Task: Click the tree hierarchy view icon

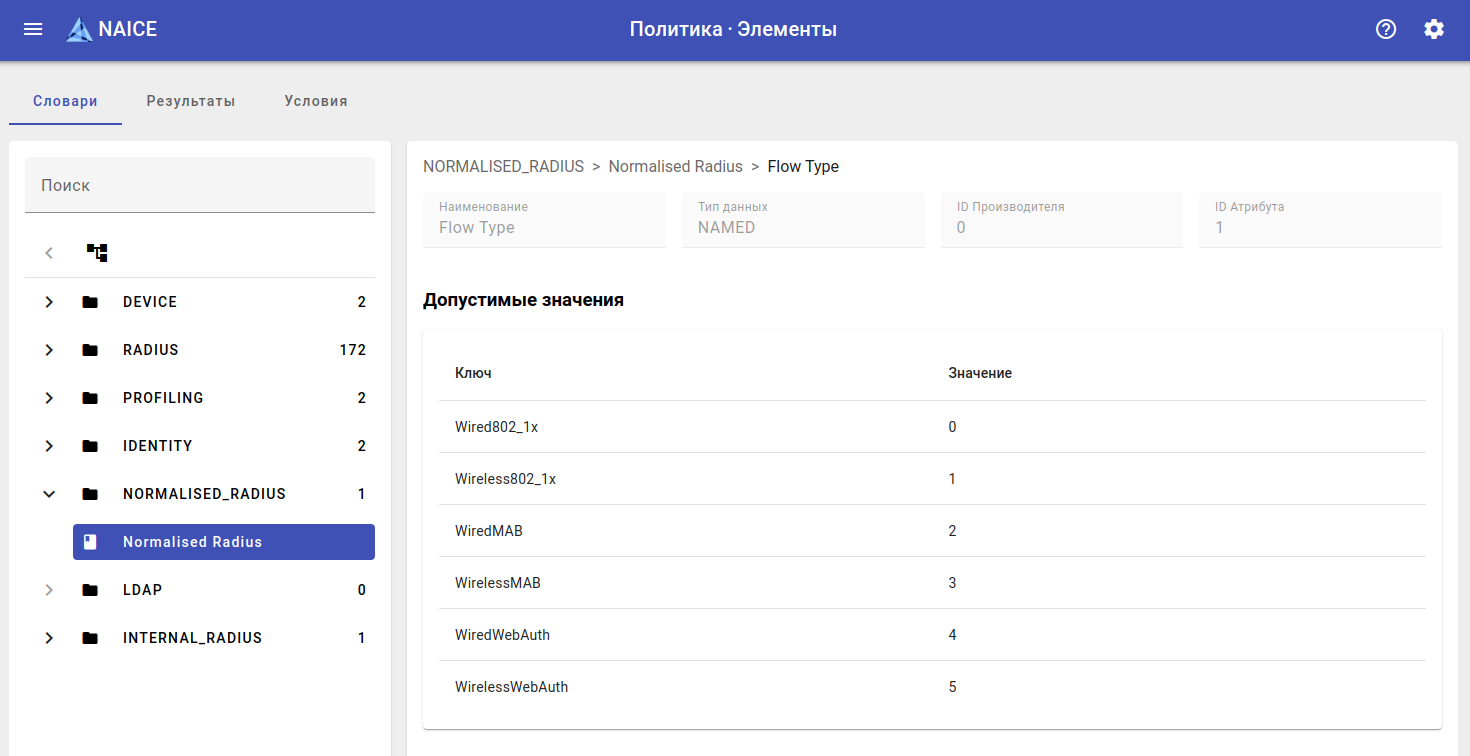Action: 97,252
